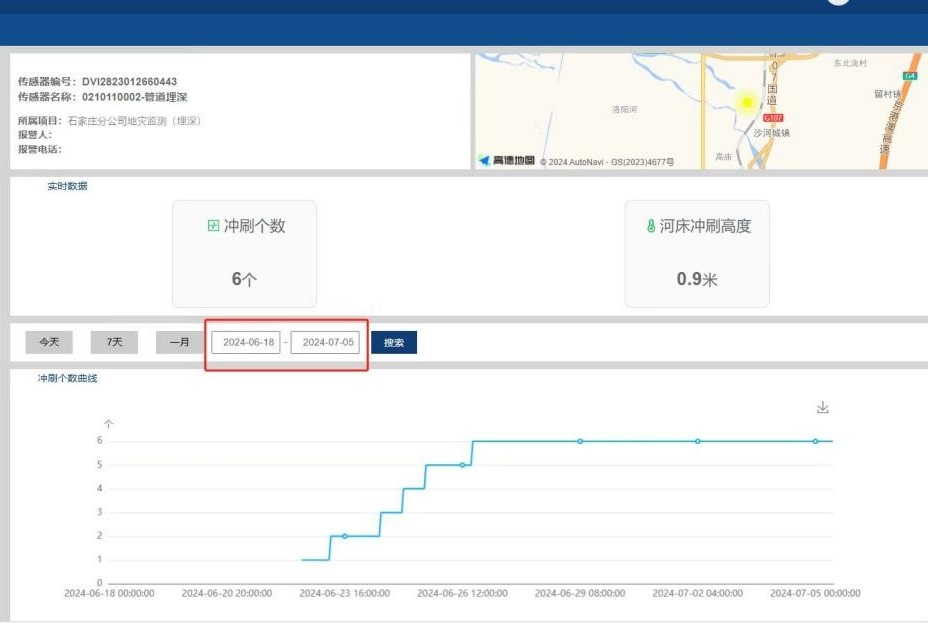The height and width of the screenshot is (623, 928).
Task: Click the green 冲刷个数 card icon
Action: click(x=213, y=226)
